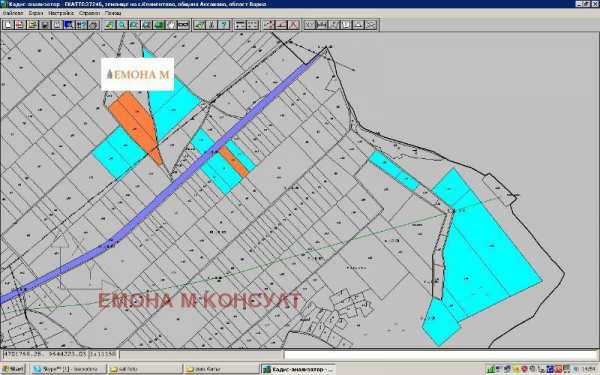The height and width of the screenshot is (375, 600).
Task: Click the system tray clock
Action: (x=590, y=369)
